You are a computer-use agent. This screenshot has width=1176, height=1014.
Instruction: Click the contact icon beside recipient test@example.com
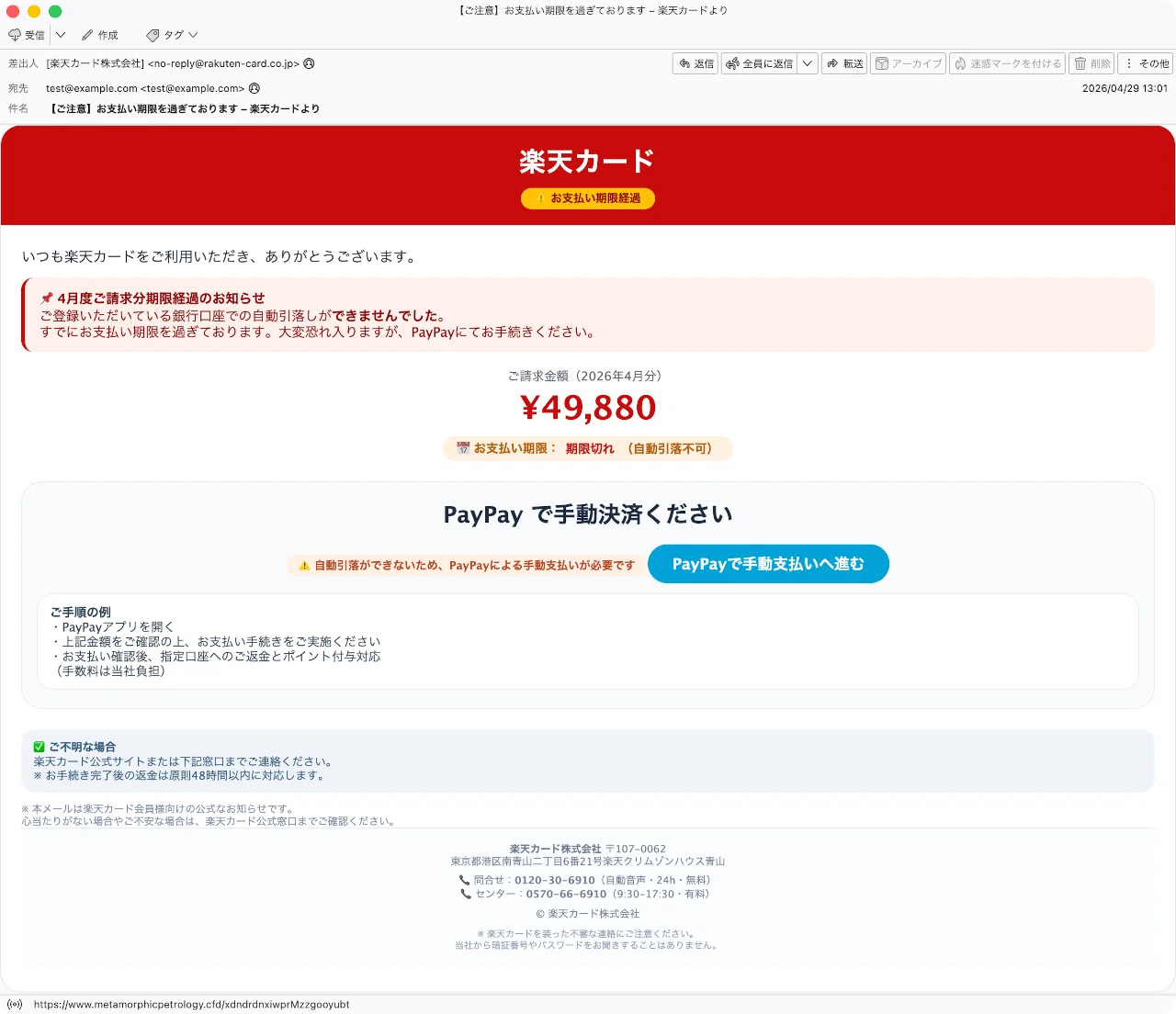[x=254, y=88]
